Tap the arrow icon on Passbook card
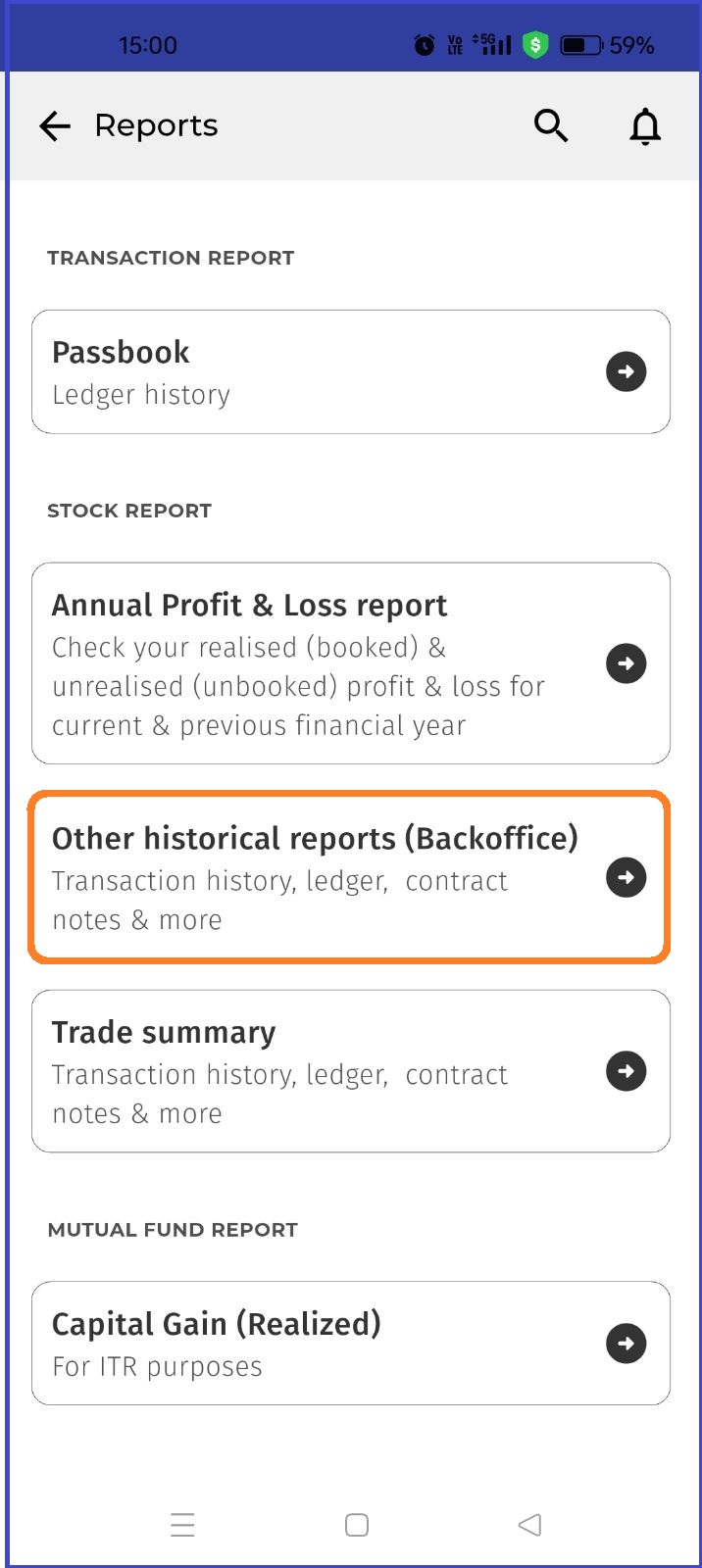Image resolution: width=702 pixels, height=1568 pixels. 627,371
